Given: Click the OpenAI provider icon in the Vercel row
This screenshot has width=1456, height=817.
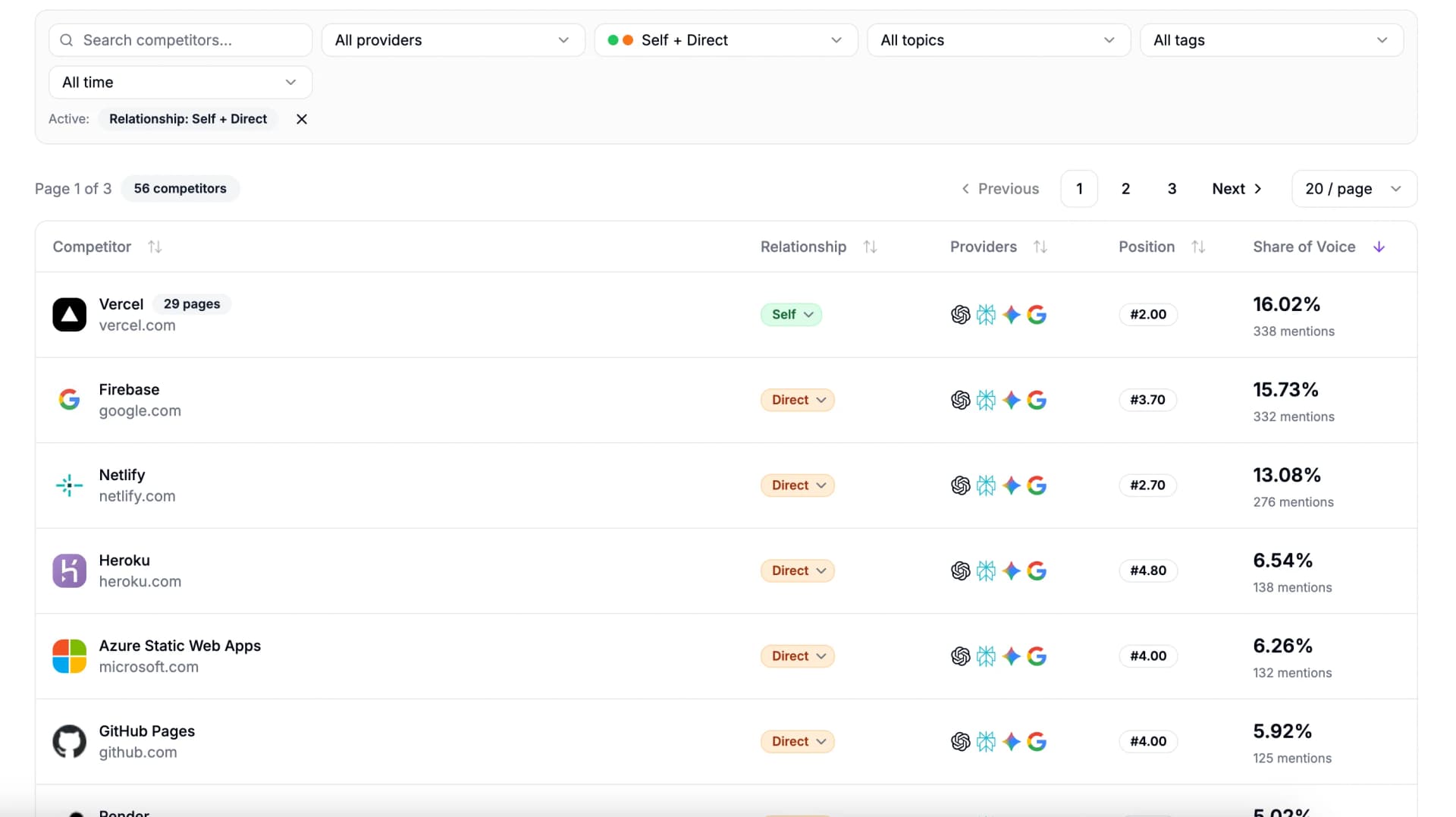Looking at the screenshot, I should click(x=961, y=314).
